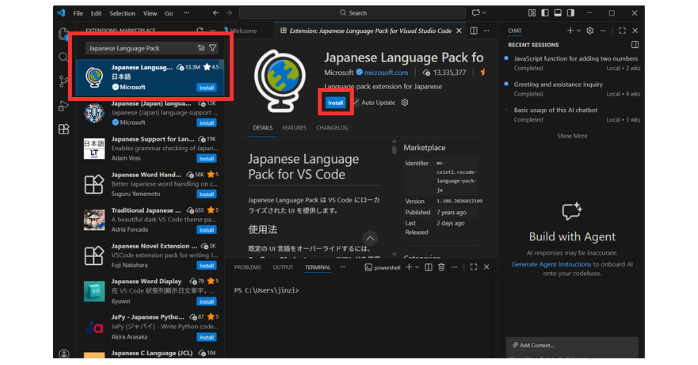Open the Edit menu

coord(96,13)
